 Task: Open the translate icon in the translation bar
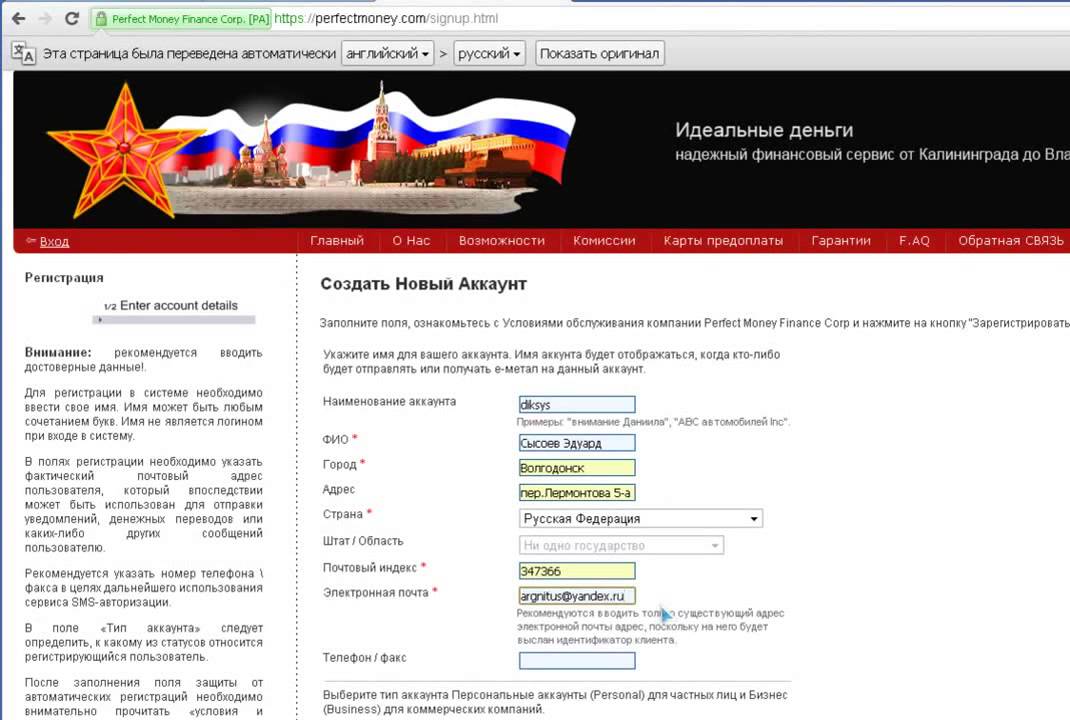pos(23,53)
